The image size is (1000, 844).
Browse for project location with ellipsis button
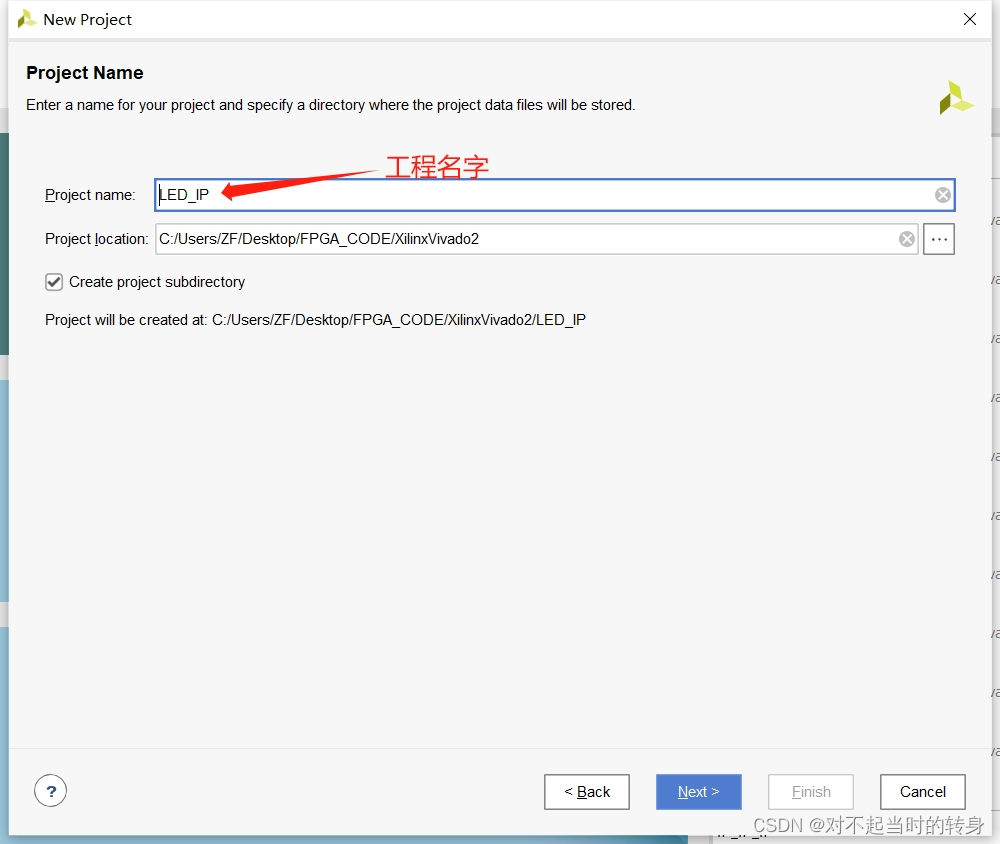point(939,239)
